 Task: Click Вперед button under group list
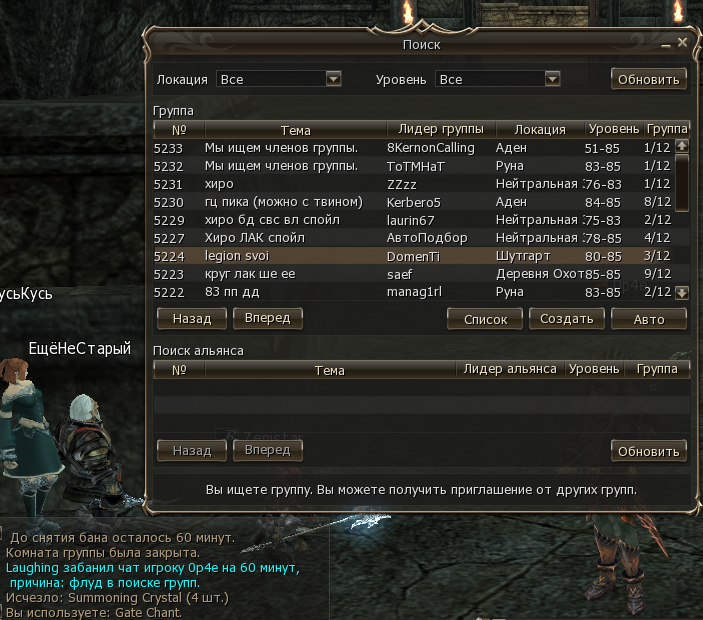(268, 318)
